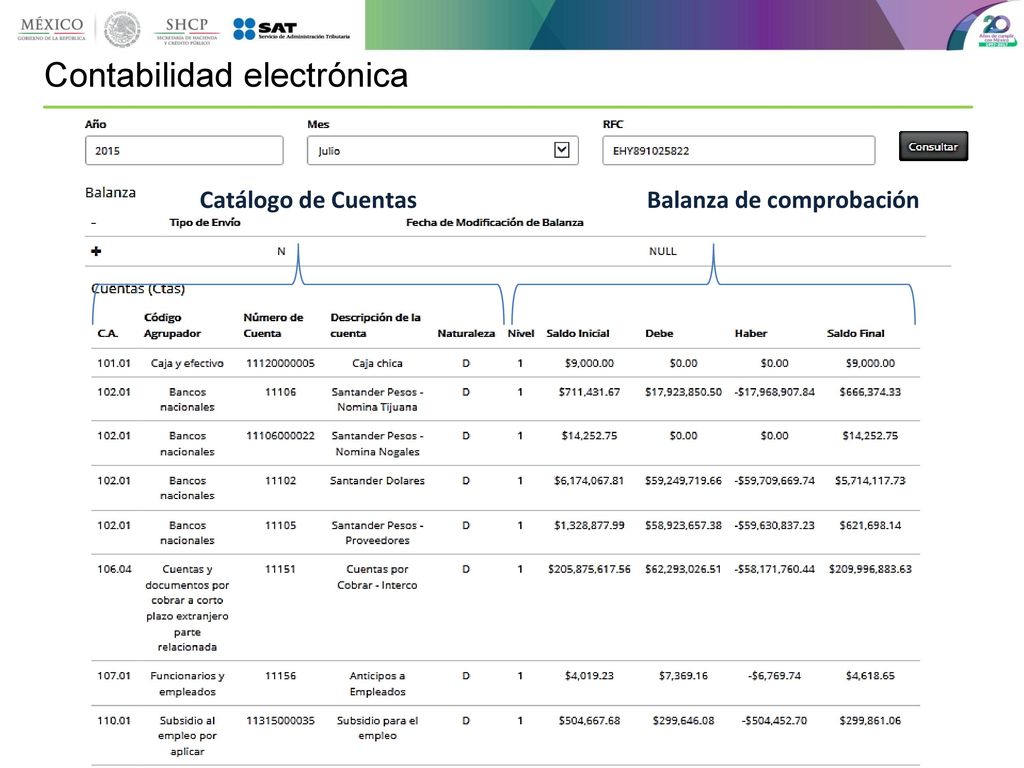Select Cuentas por Cobrar - Interco cell
This screenshot has width=1024, height=768.
tap(377, 577)
